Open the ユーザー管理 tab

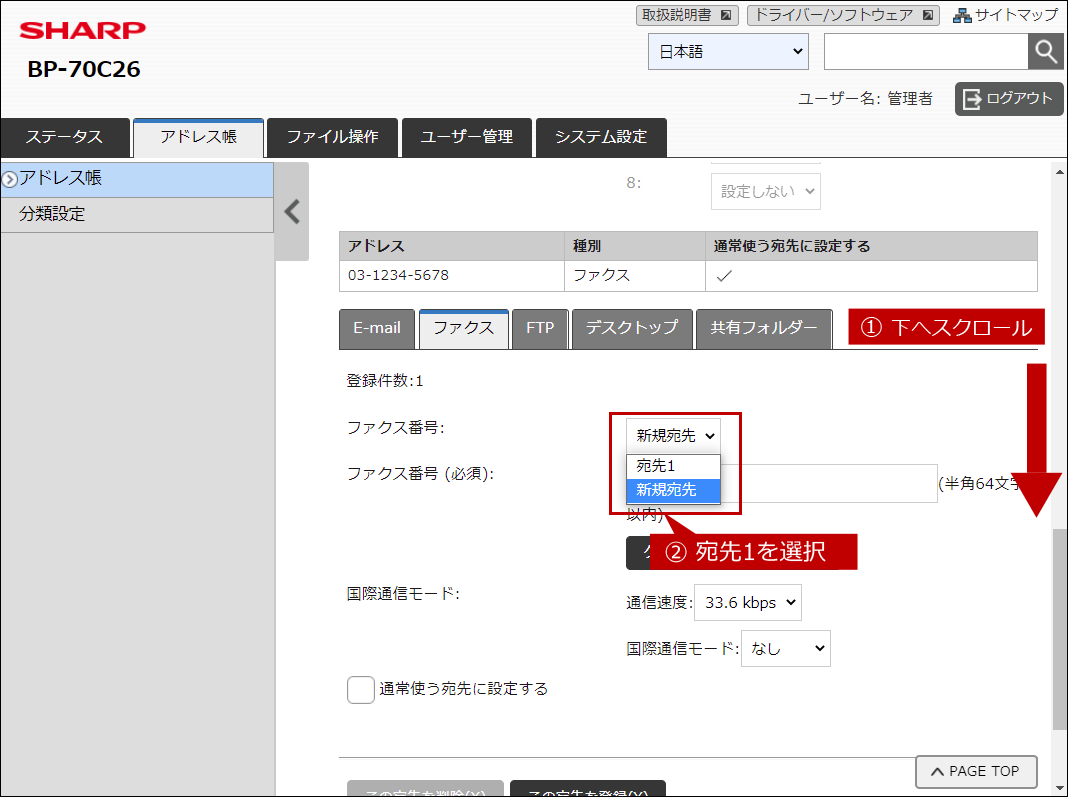[x=467, y=137]
